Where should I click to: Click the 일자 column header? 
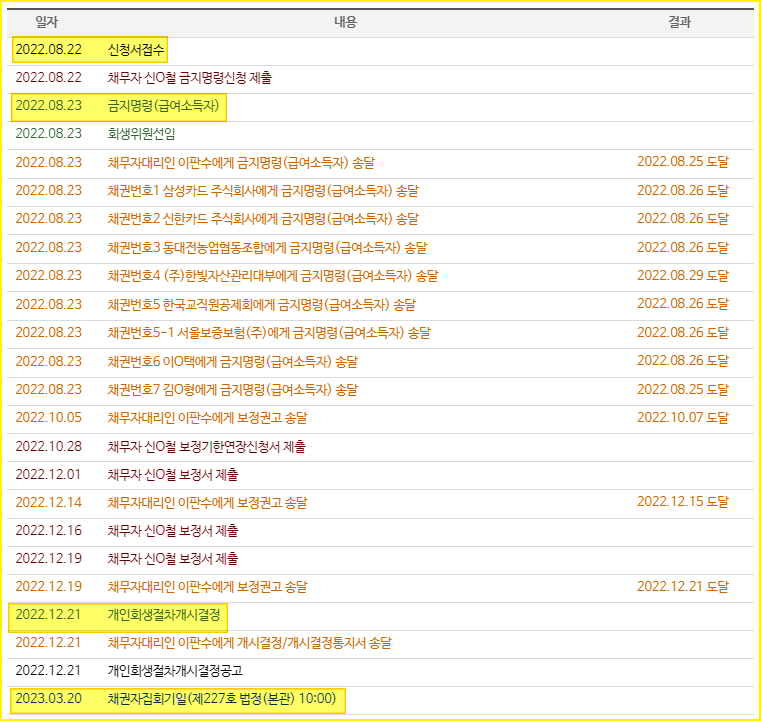pyautogui.click(x=47, y=22)
